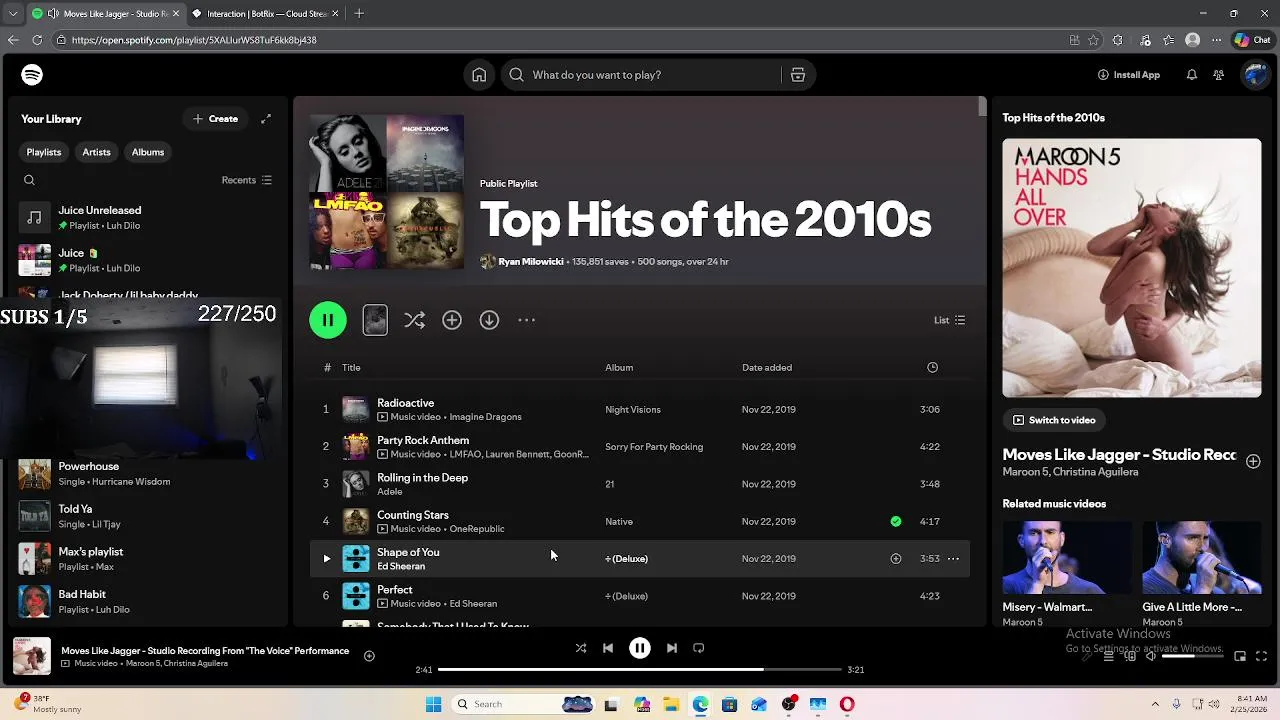This screenshot has height=720, width=1280.
Task: Open Adele artist link
Action: click(x=390, y=492)
